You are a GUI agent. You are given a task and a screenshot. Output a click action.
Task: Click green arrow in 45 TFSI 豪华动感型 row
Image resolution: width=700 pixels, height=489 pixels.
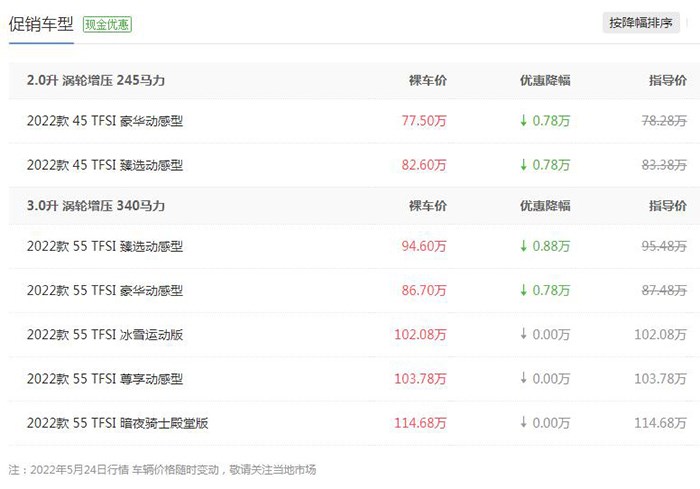523,120
